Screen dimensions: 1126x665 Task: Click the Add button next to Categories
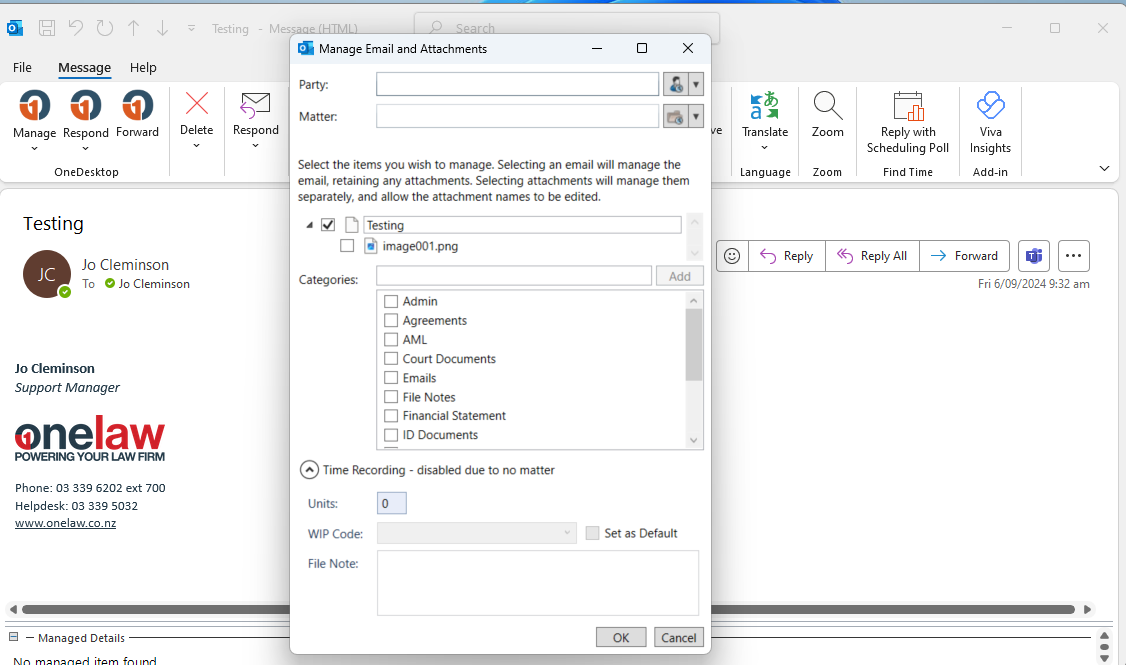(x=680, y=275)
